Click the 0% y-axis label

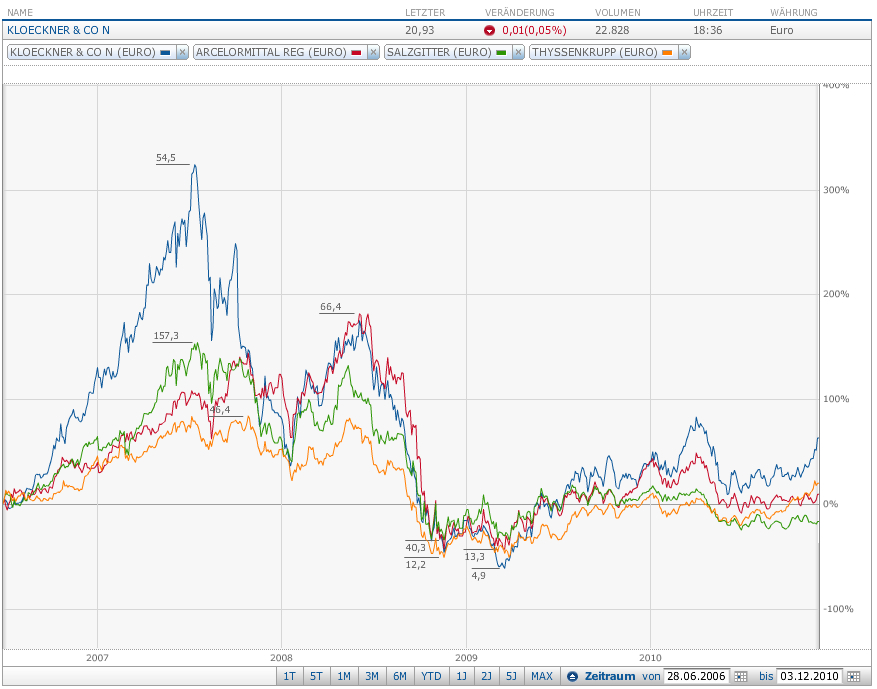(831, 504)
